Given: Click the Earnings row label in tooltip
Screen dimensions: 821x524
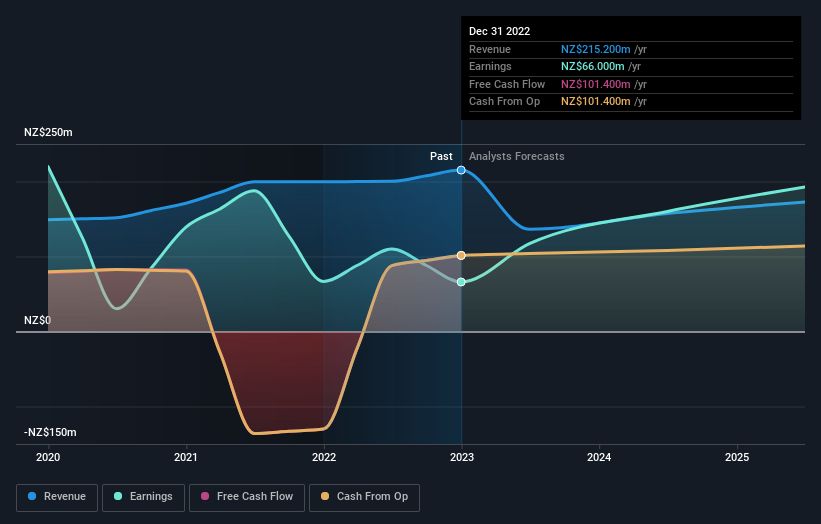Looking at the screenshot, I should (490, 66).
